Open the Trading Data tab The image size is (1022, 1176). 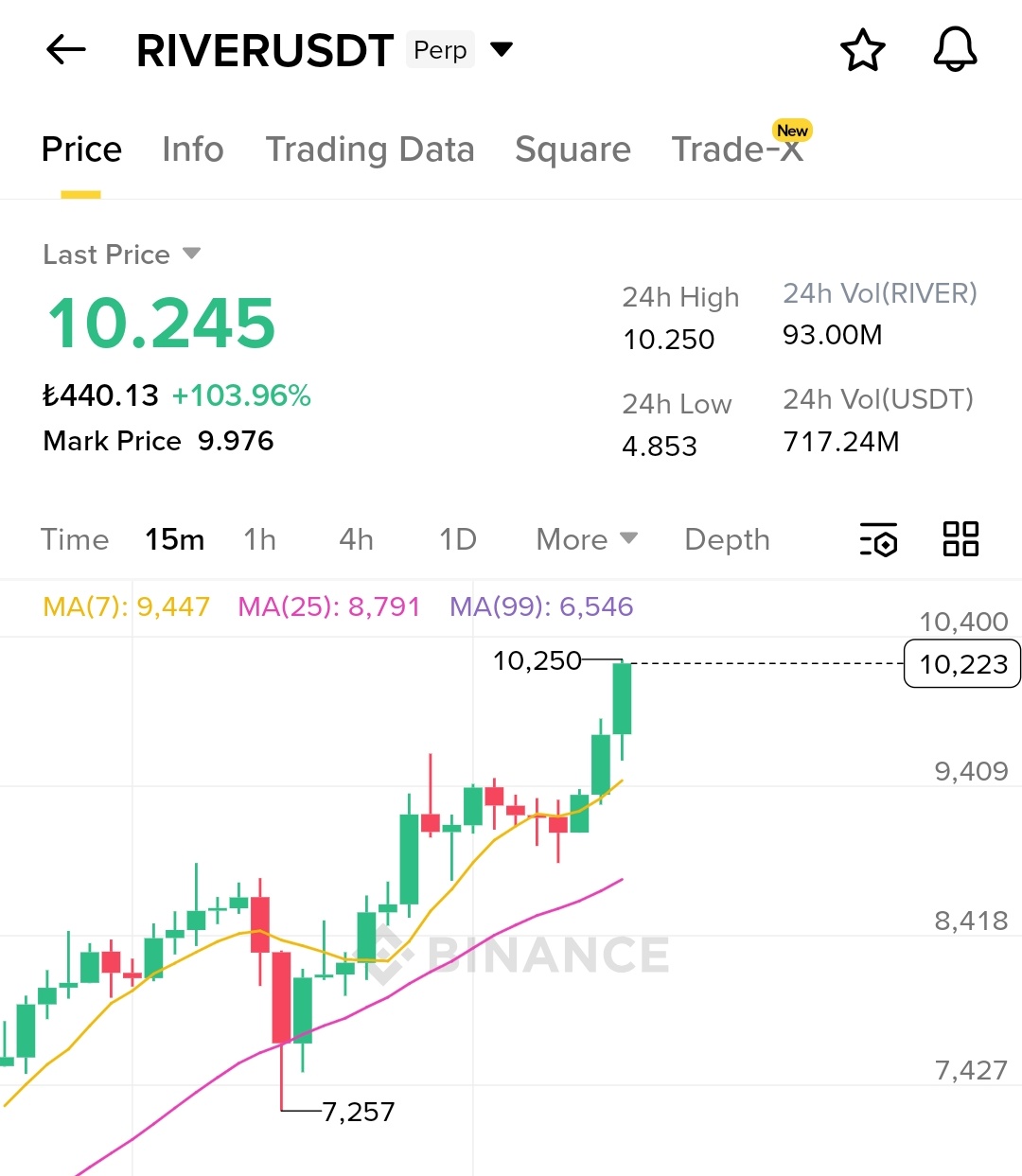[369, 149]
